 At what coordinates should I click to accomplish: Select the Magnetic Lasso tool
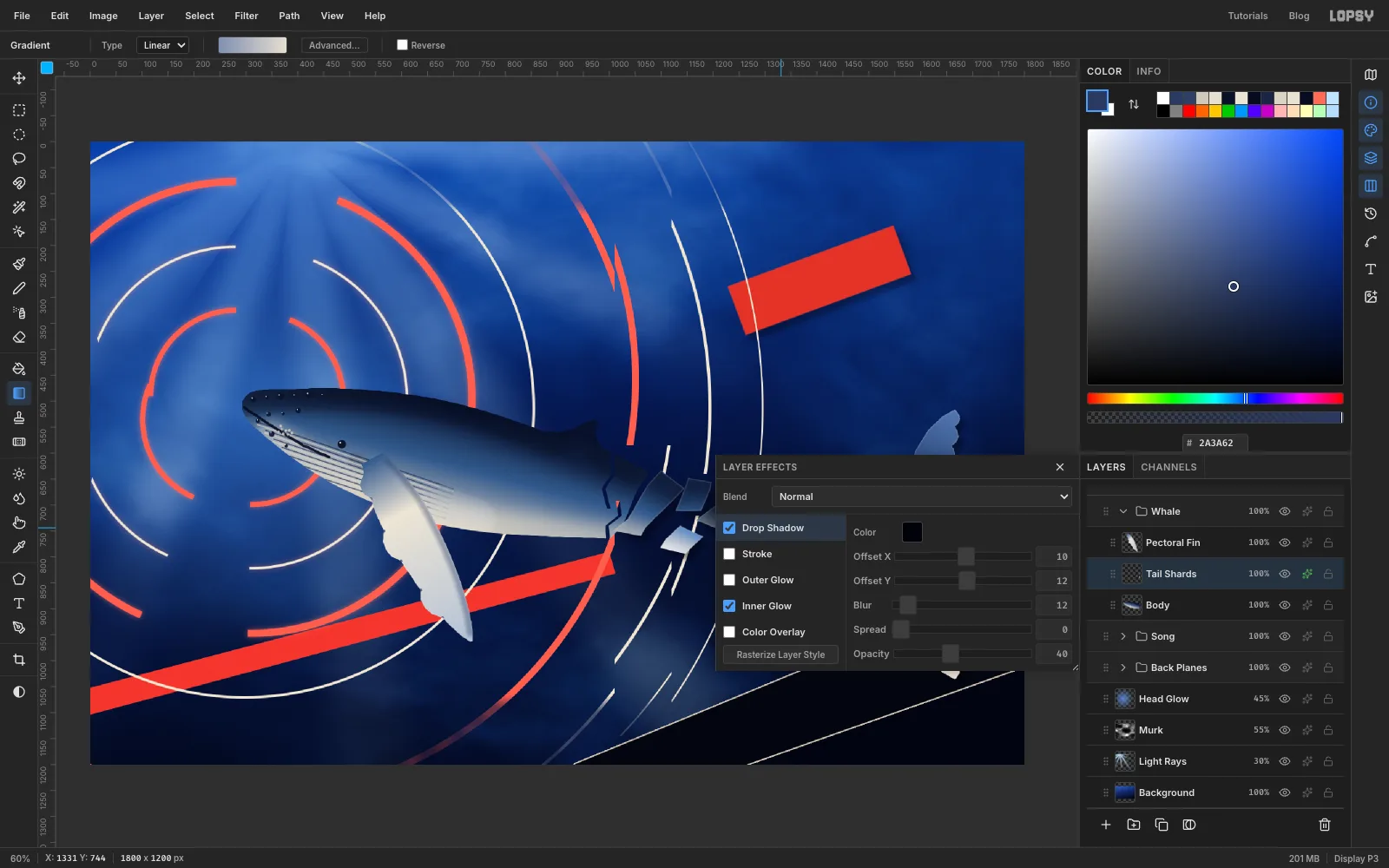[18, 183]
